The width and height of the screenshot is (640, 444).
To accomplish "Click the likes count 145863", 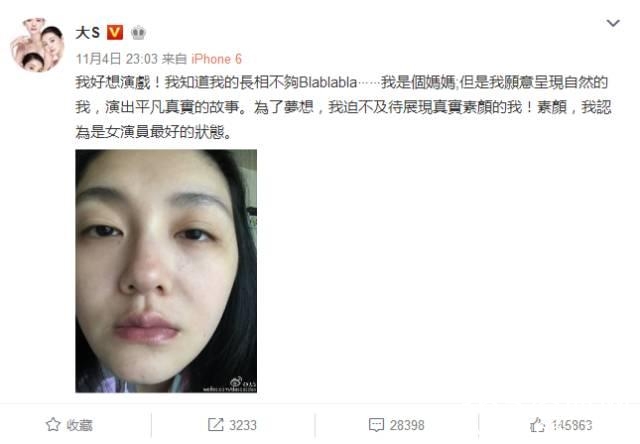I will click(x=572, y=425).
